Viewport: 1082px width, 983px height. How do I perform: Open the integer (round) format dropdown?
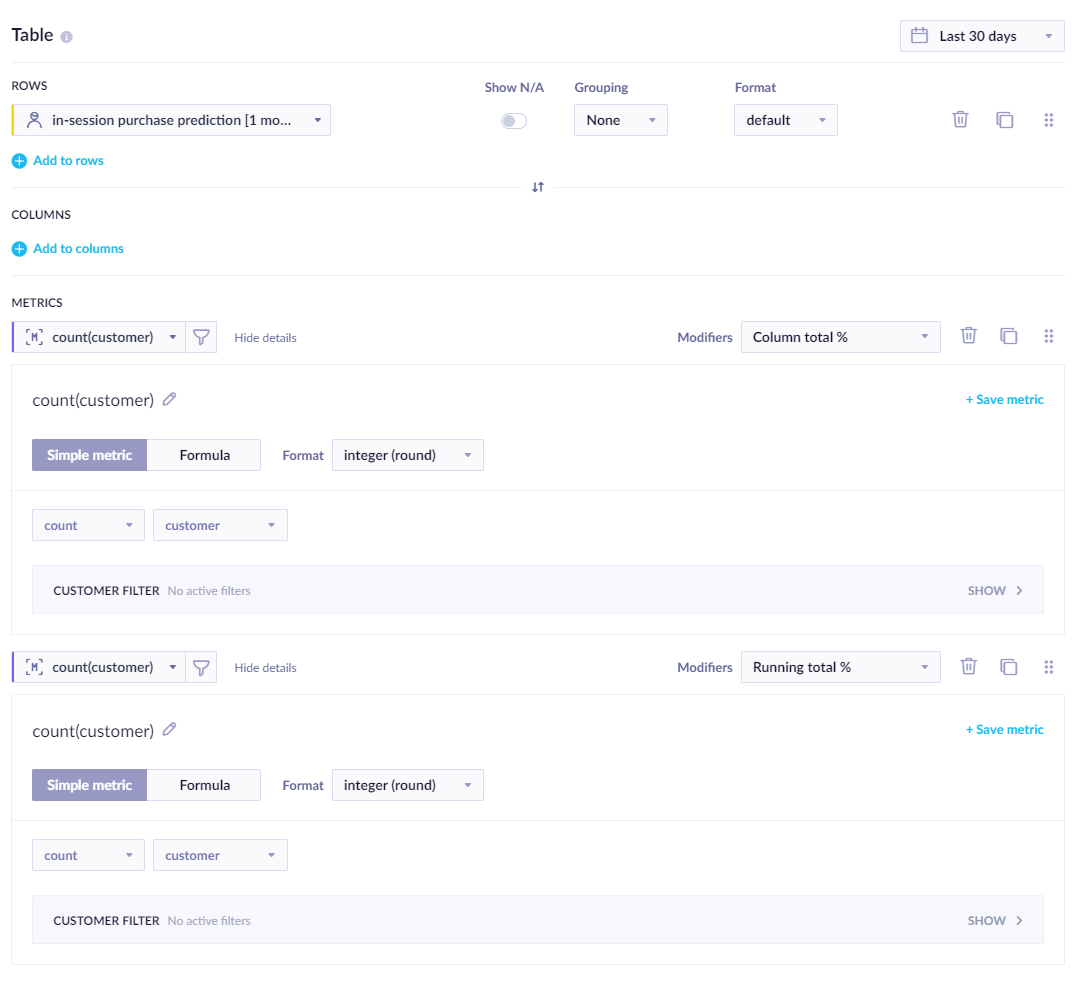(407, 455)
